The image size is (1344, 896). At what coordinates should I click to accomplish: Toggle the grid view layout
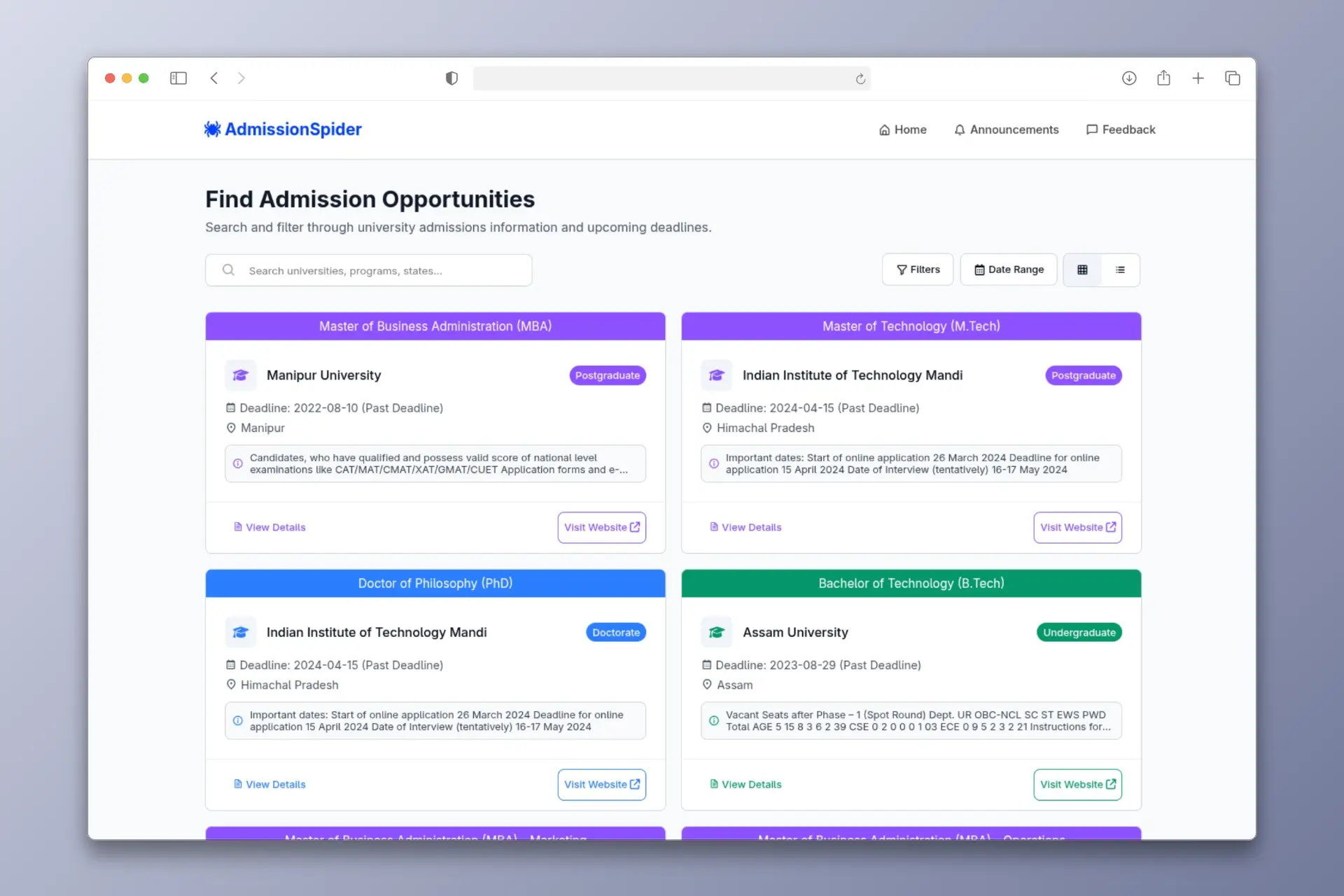1083,269
